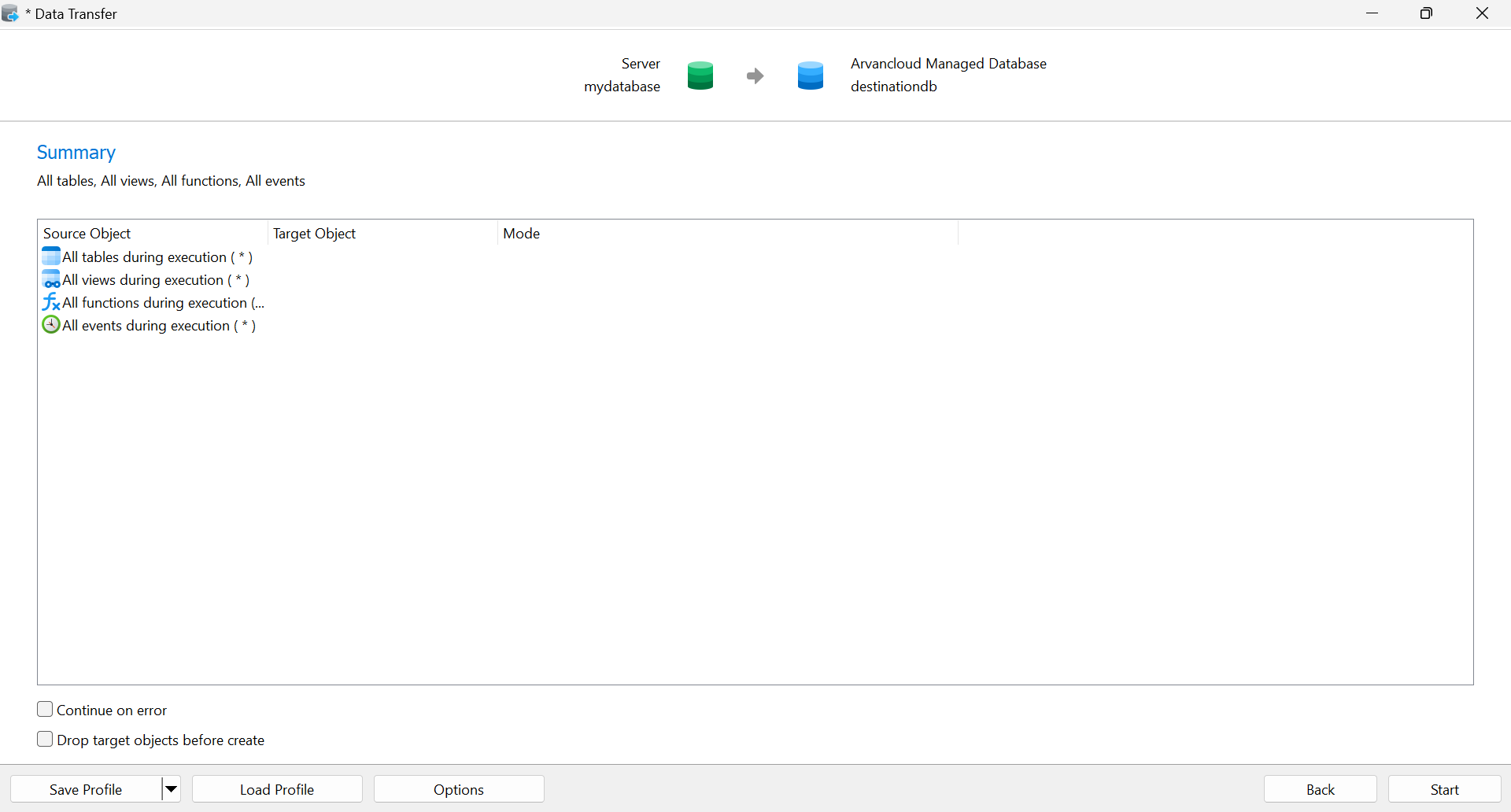Click the green source database icon
Image resolution: width=1511 pixels, height=812 pixels.
click(700, 76)
